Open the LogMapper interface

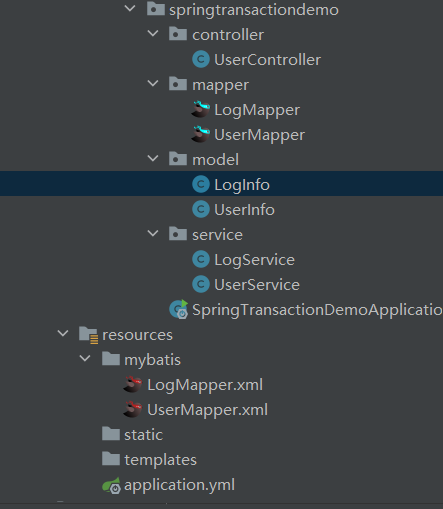click(x=257, y=110)
